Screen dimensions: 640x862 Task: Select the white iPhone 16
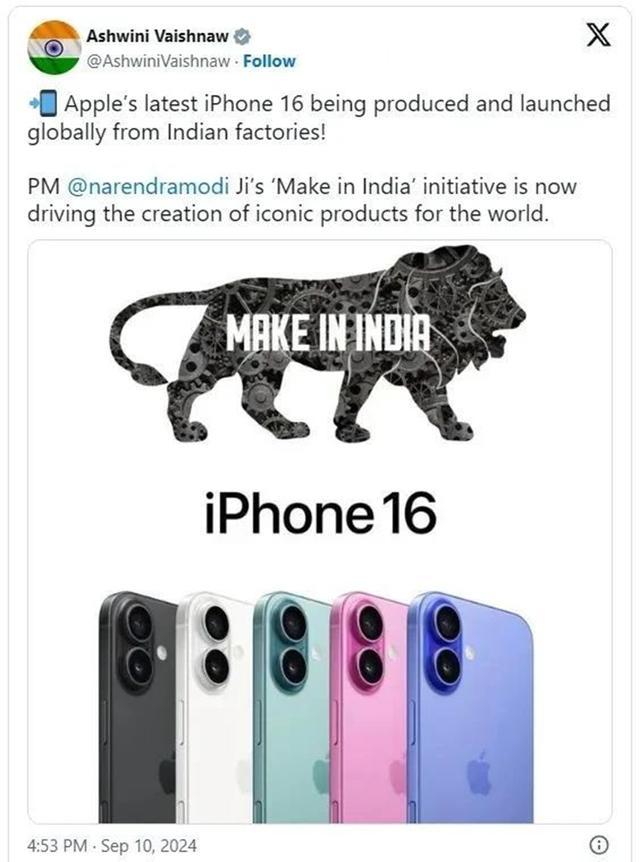[216, 708]
